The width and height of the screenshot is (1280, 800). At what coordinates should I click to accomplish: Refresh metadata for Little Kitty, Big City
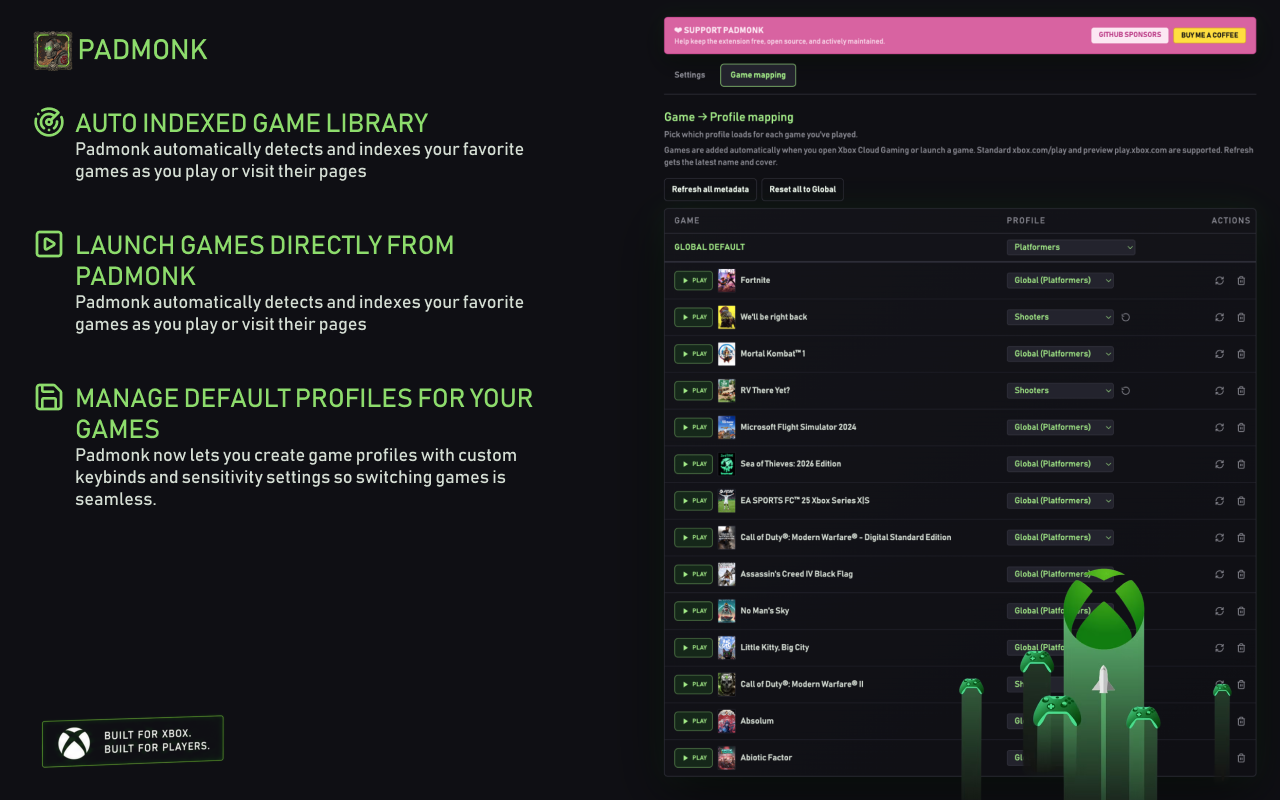click(1219, 648)
